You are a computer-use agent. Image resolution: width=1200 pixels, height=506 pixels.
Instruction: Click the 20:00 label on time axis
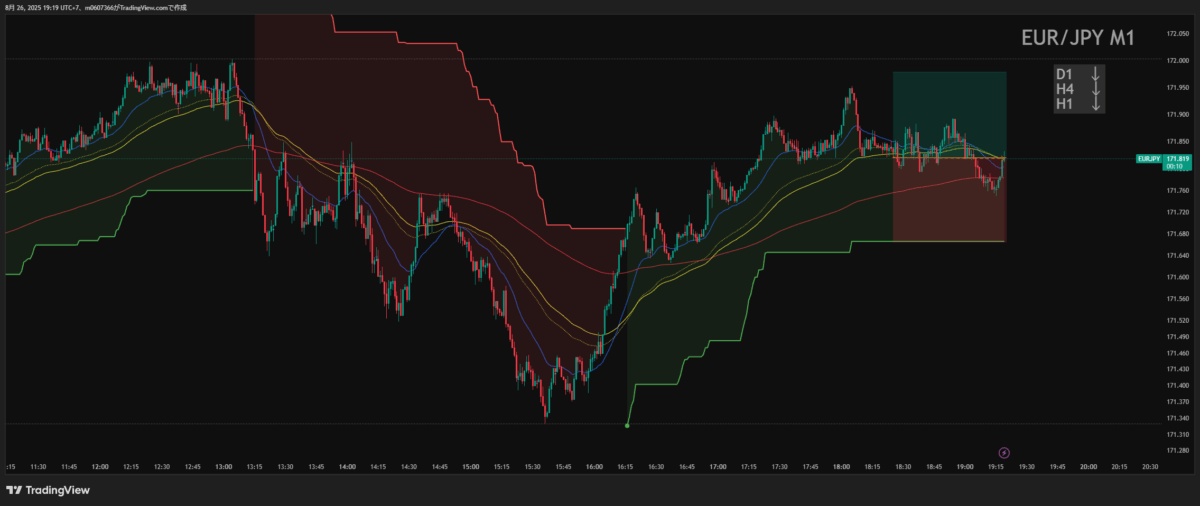(1089, 466)
